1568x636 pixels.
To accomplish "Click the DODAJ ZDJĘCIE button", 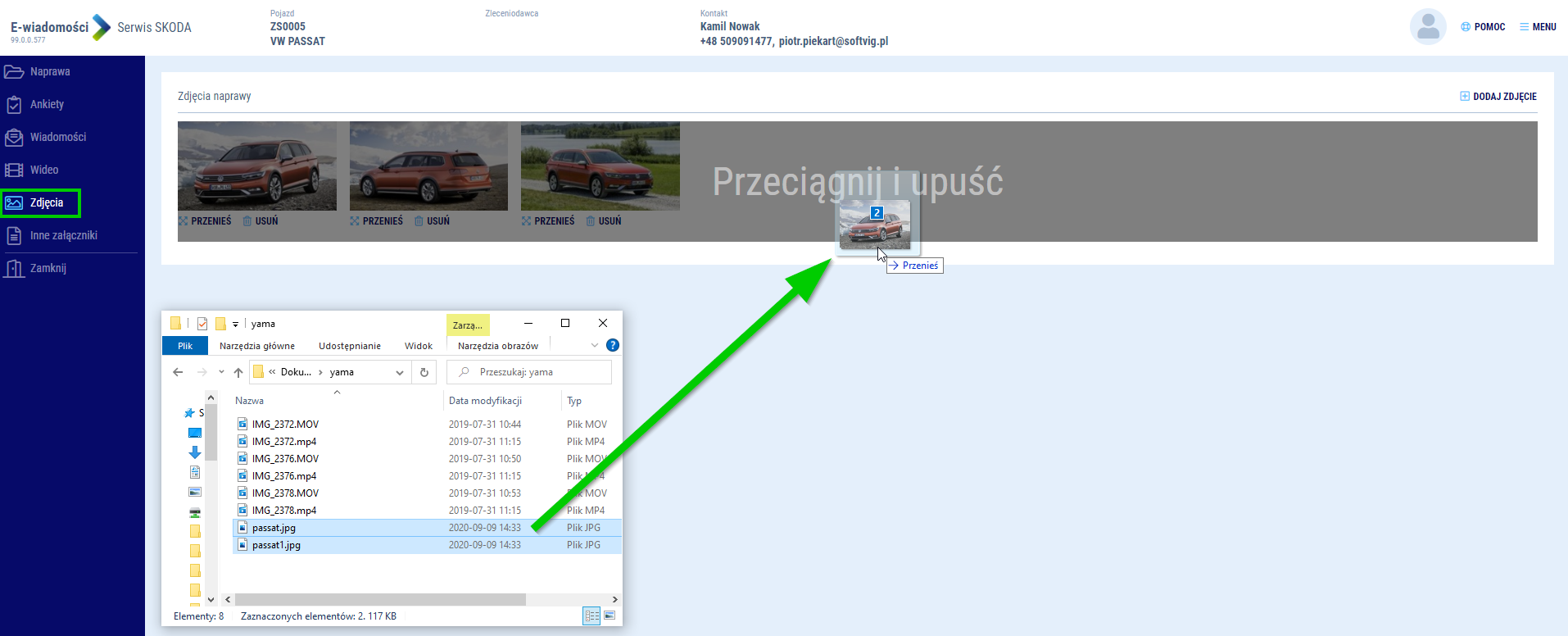I will coord(1498,97).
